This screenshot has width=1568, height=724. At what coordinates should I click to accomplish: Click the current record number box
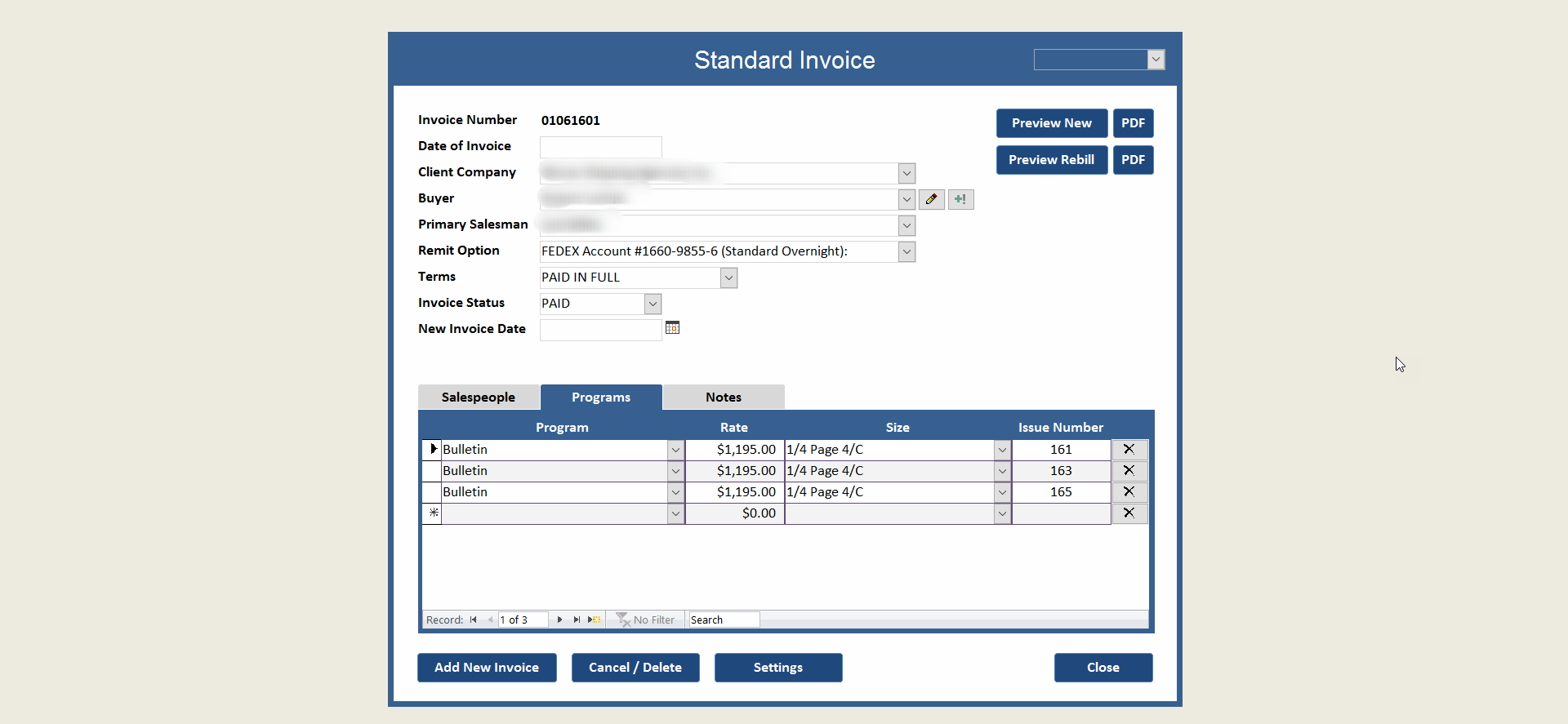coord(523,620)
